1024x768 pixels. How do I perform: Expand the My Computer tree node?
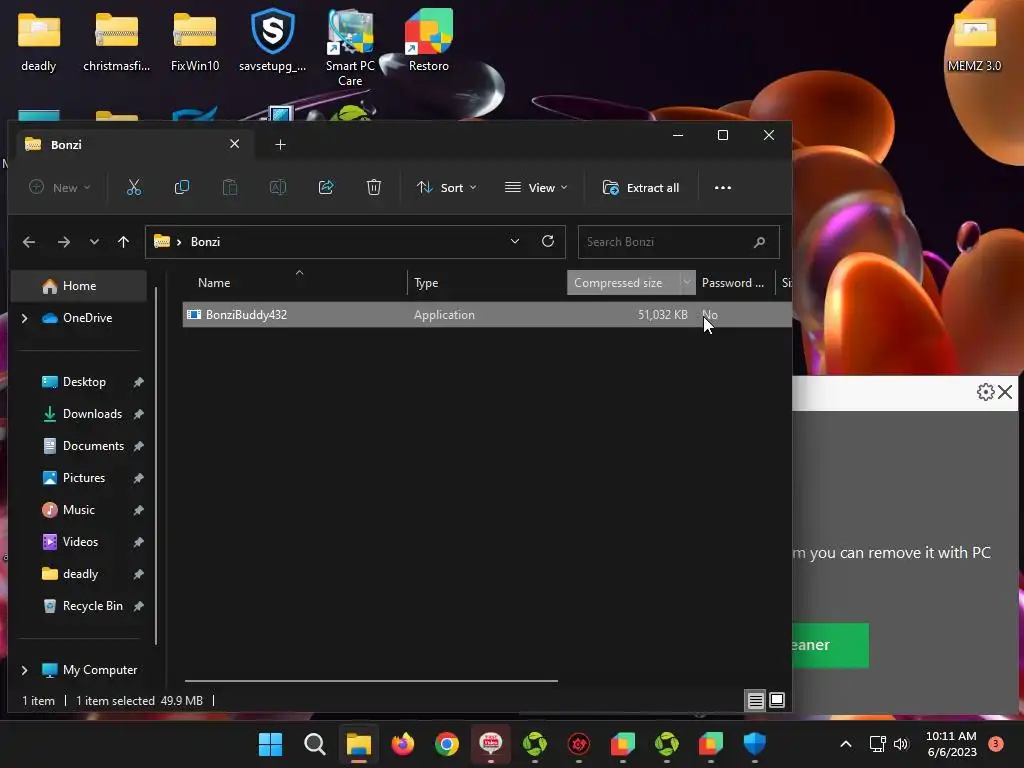point(25,670)
